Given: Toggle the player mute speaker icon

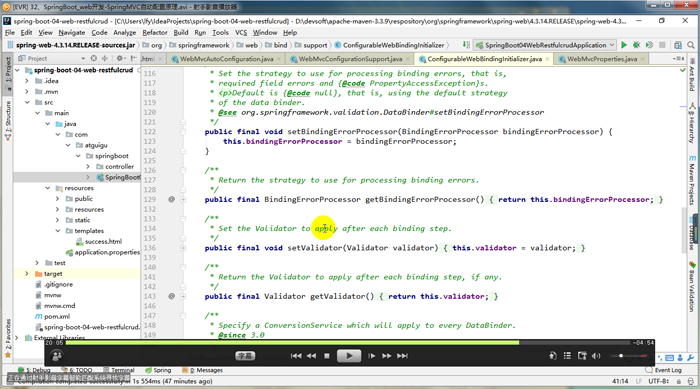Looking at the screenshot, I should pos(596,356).
